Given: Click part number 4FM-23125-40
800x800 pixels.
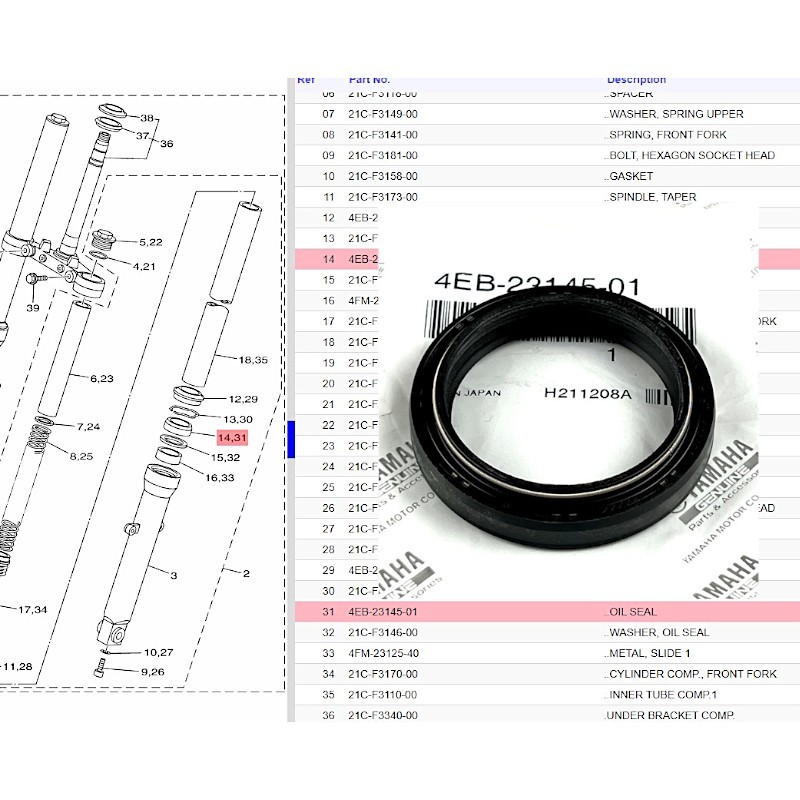Looking at the screenshot, I should (383, 654).
